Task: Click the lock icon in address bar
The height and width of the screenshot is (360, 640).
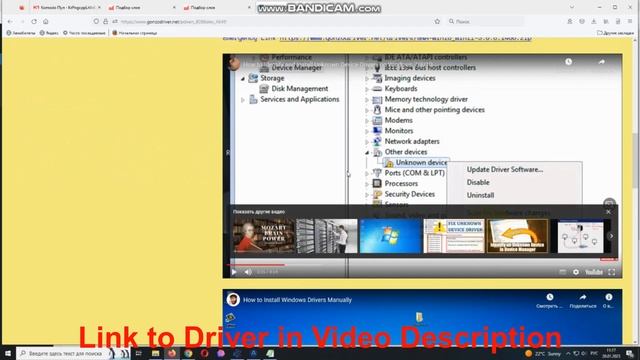Action: 105,21
